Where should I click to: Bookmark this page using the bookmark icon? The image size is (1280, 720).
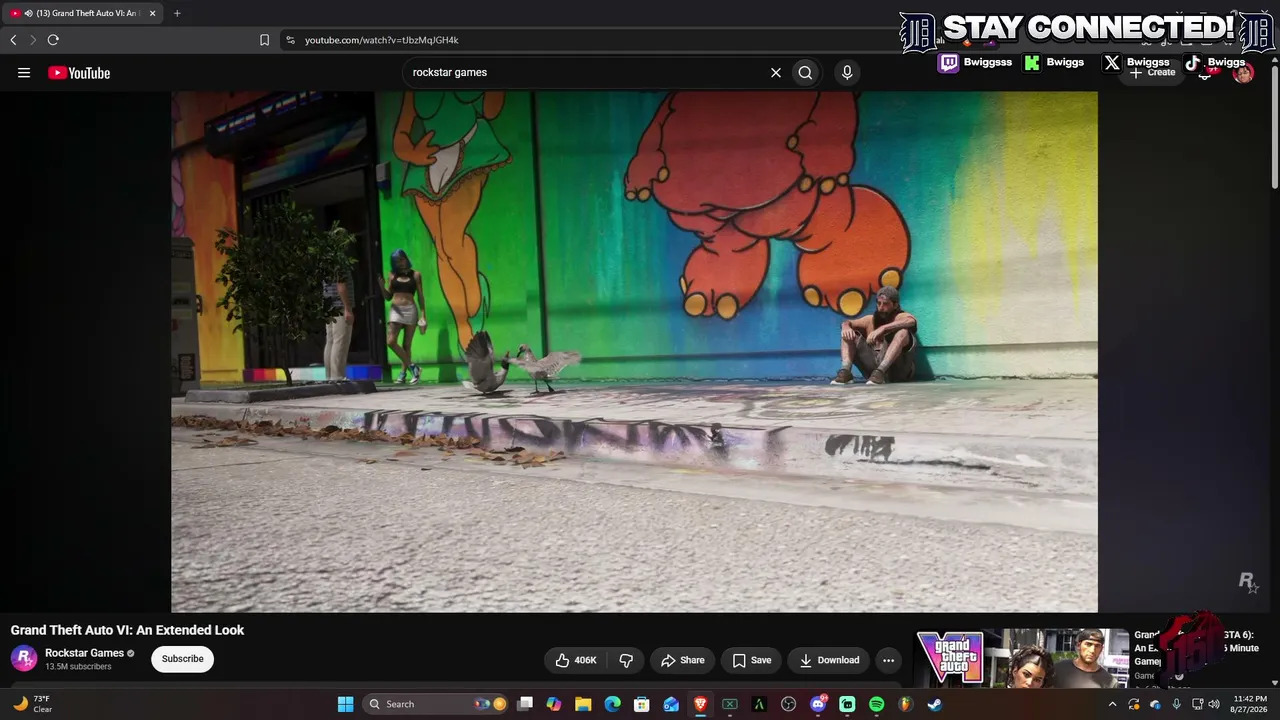pos(264,40)
